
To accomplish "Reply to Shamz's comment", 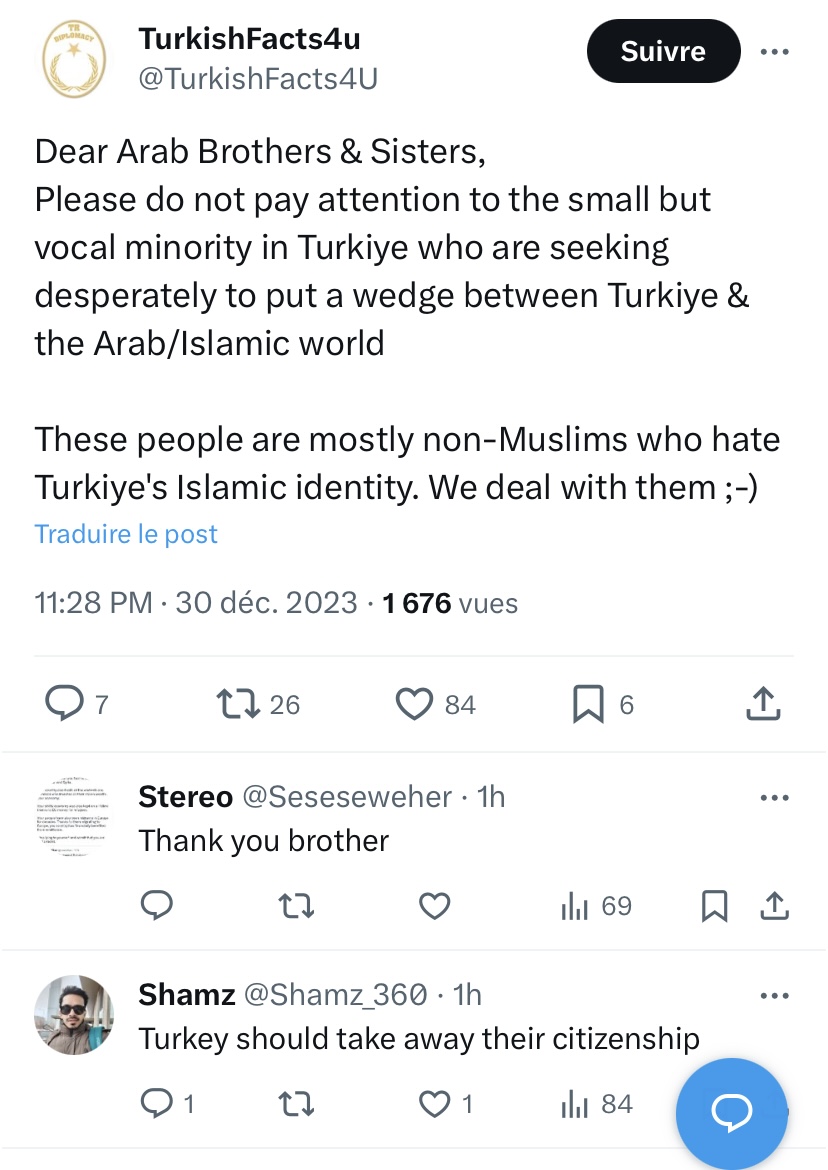I will (x=157, y=1103).
